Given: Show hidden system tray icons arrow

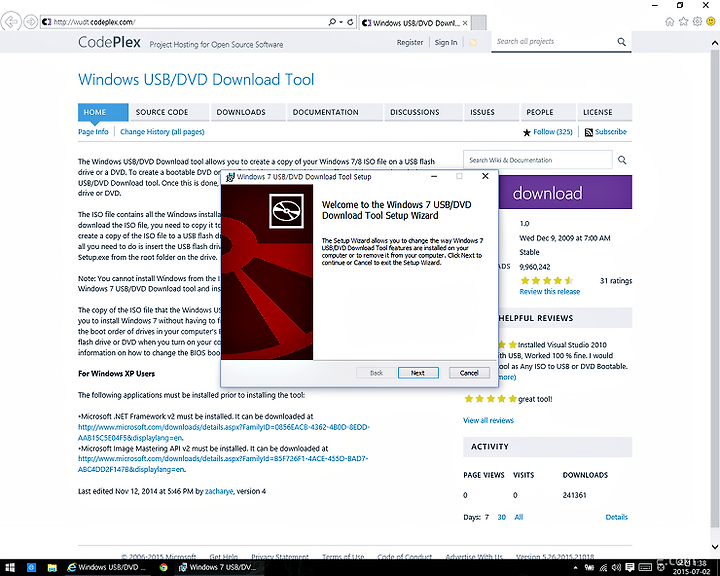Looking at the screenshot, I should 575,568.
